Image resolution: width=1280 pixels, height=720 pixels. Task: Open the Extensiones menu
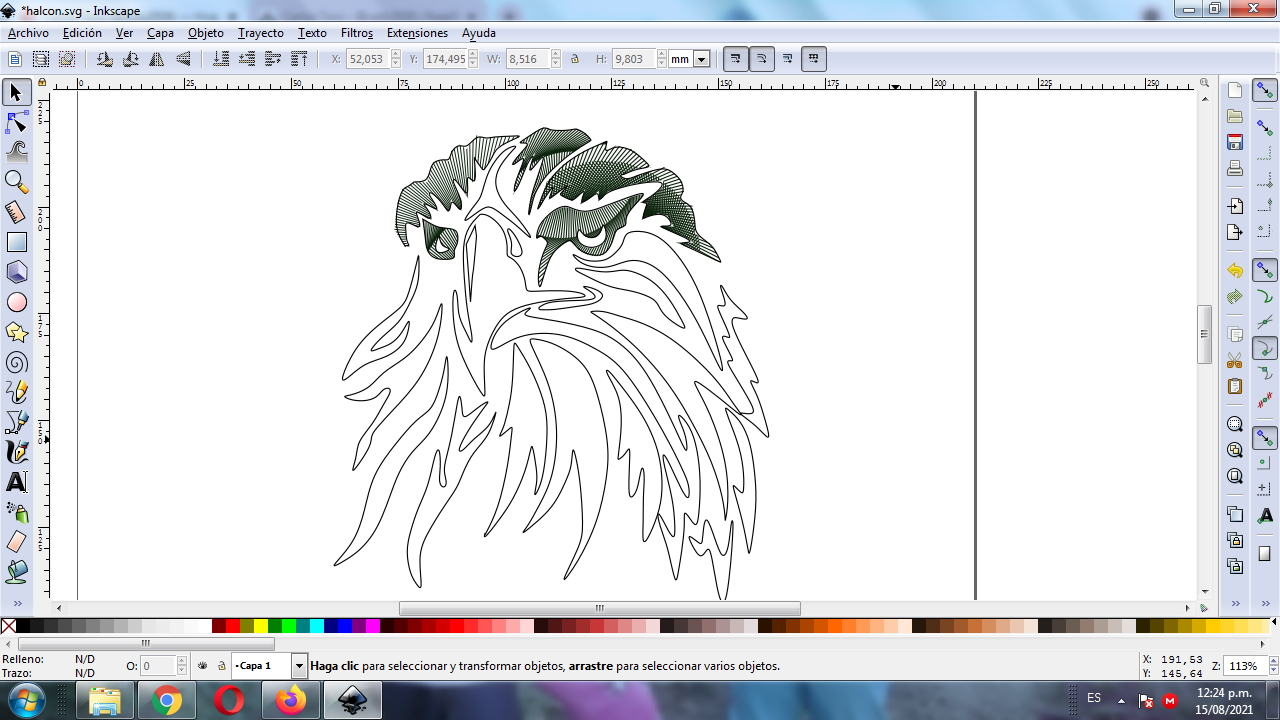click(x=417, y=33)
